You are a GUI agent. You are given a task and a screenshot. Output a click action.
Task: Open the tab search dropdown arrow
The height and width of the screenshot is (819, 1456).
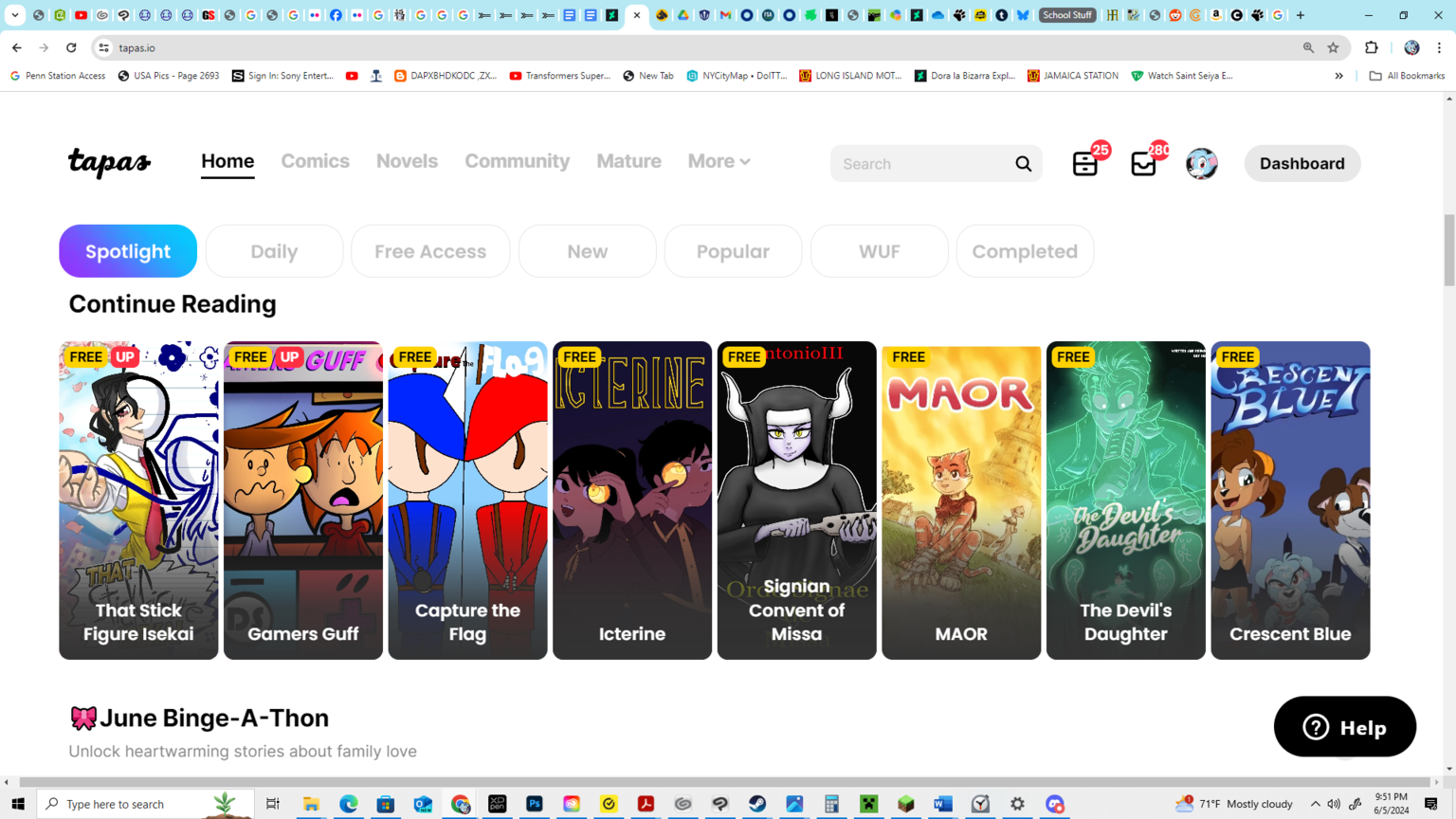(15, 15)
